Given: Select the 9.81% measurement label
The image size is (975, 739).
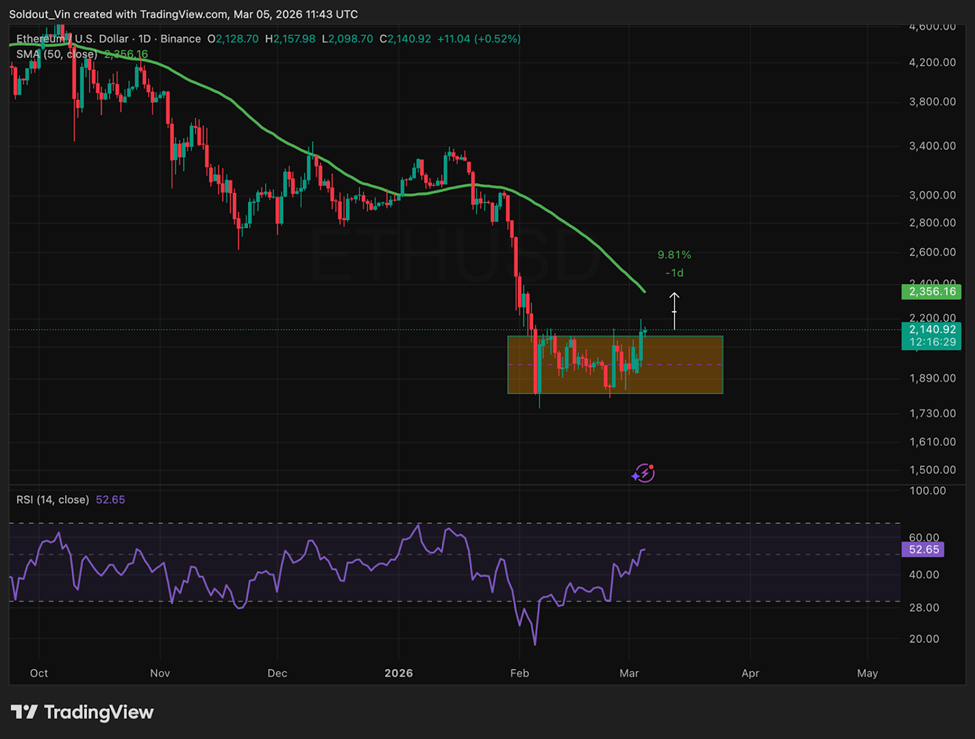Looking at the screenshot, I should 673,253.
